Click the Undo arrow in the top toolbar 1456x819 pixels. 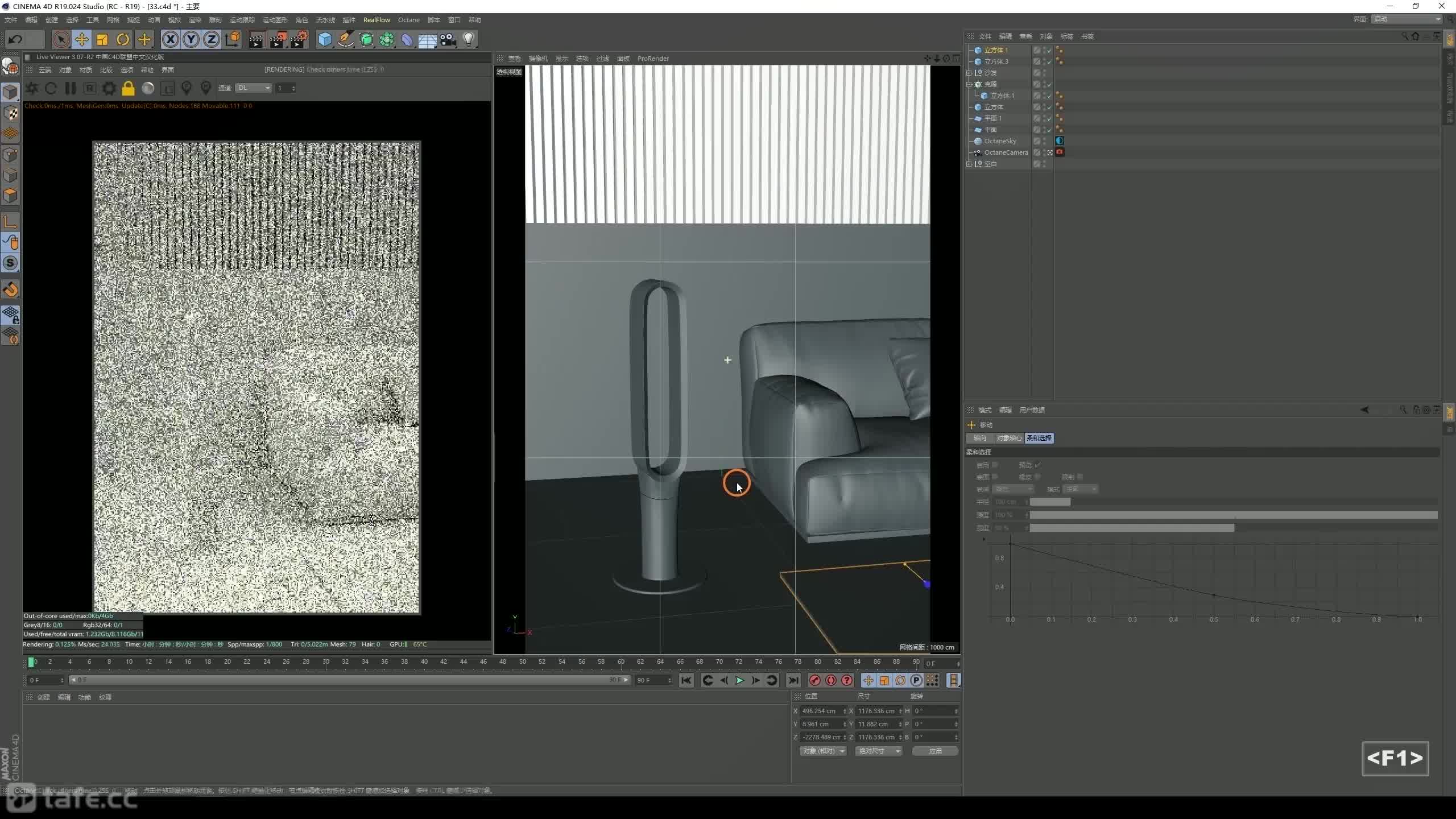(15, 39)
